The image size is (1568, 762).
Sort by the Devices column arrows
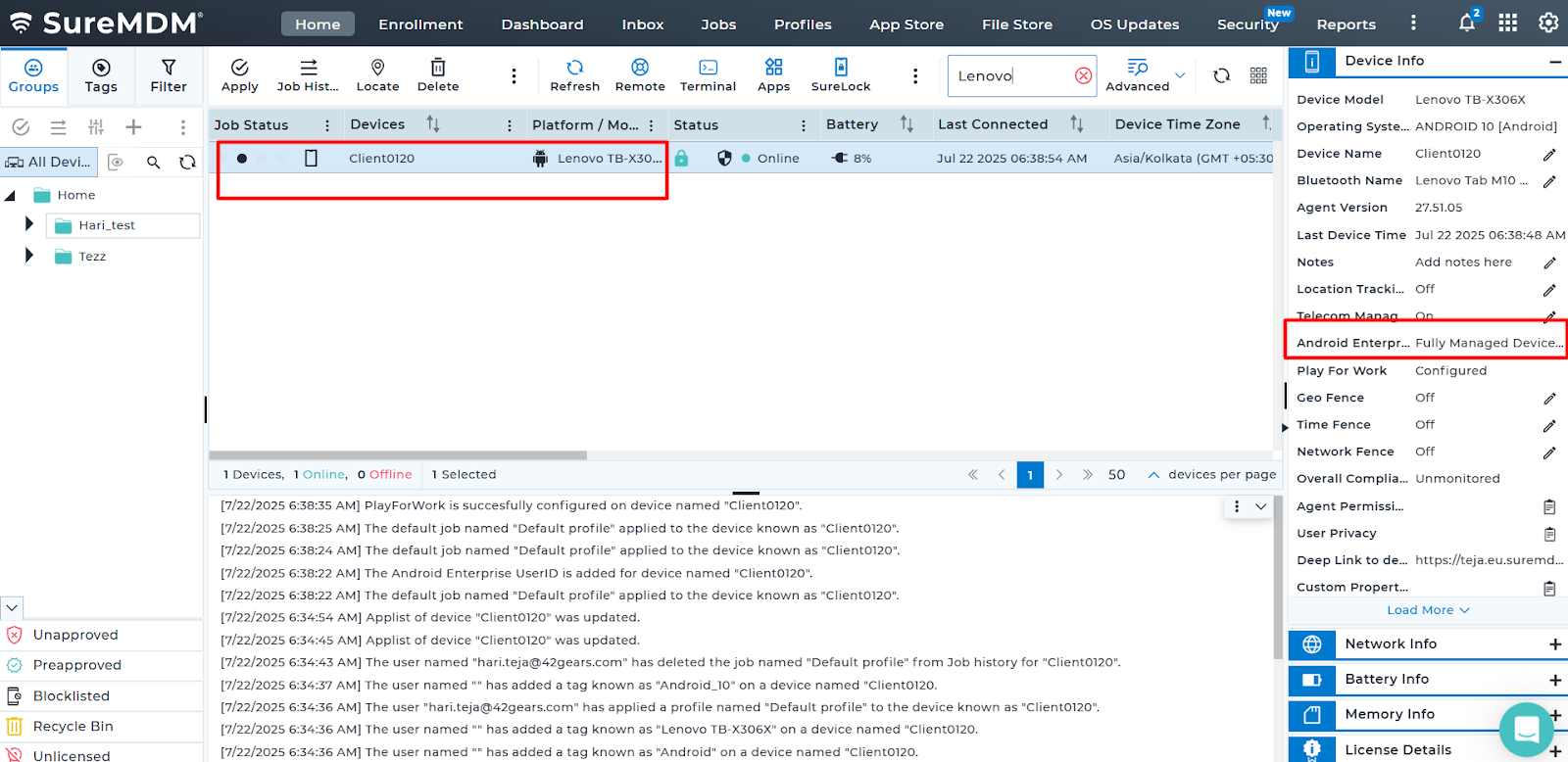click(x=433, y=123)
